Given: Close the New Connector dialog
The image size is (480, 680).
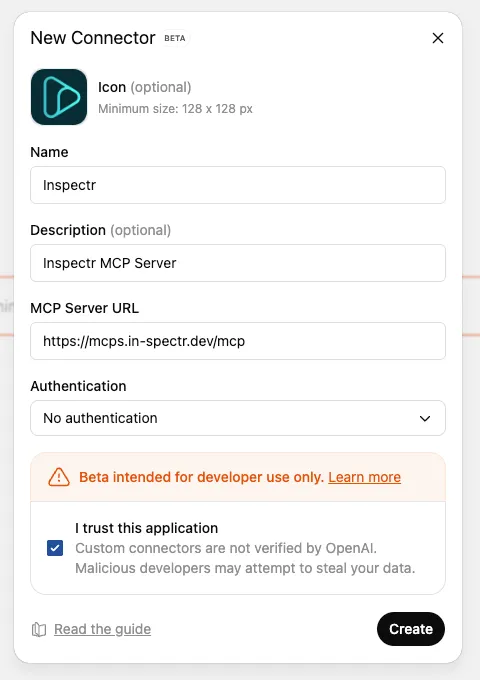Looking at the screenshot, I should point(438,38).
